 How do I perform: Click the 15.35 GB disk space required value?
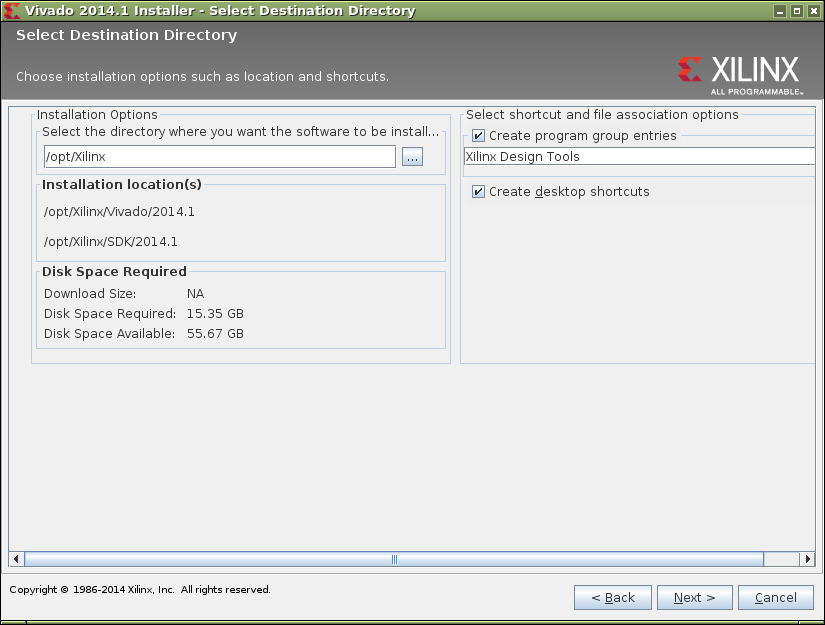tap(215, 314)
